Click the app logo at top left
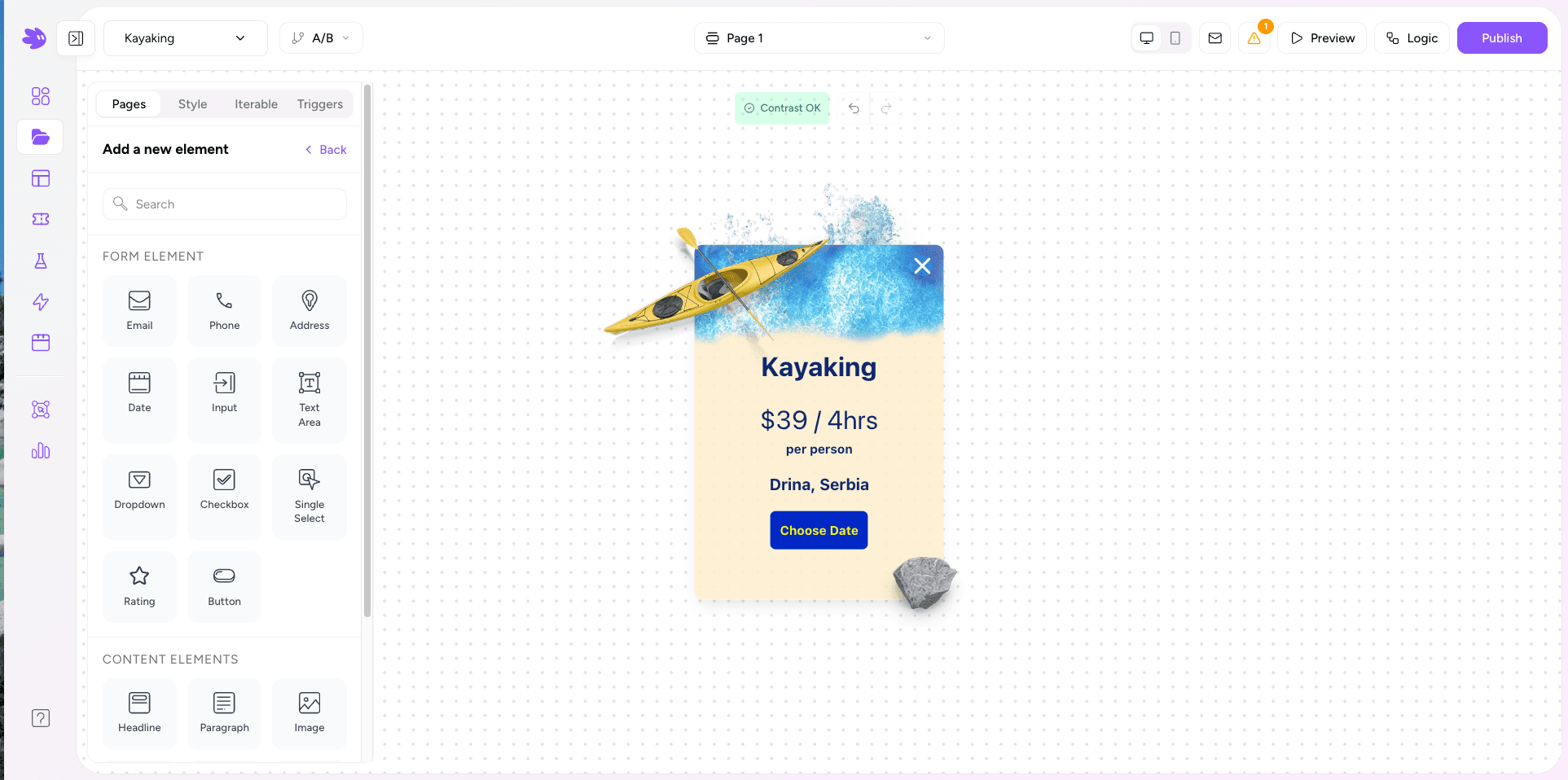This screenshot has height=780, width=1568. point(34,37)
